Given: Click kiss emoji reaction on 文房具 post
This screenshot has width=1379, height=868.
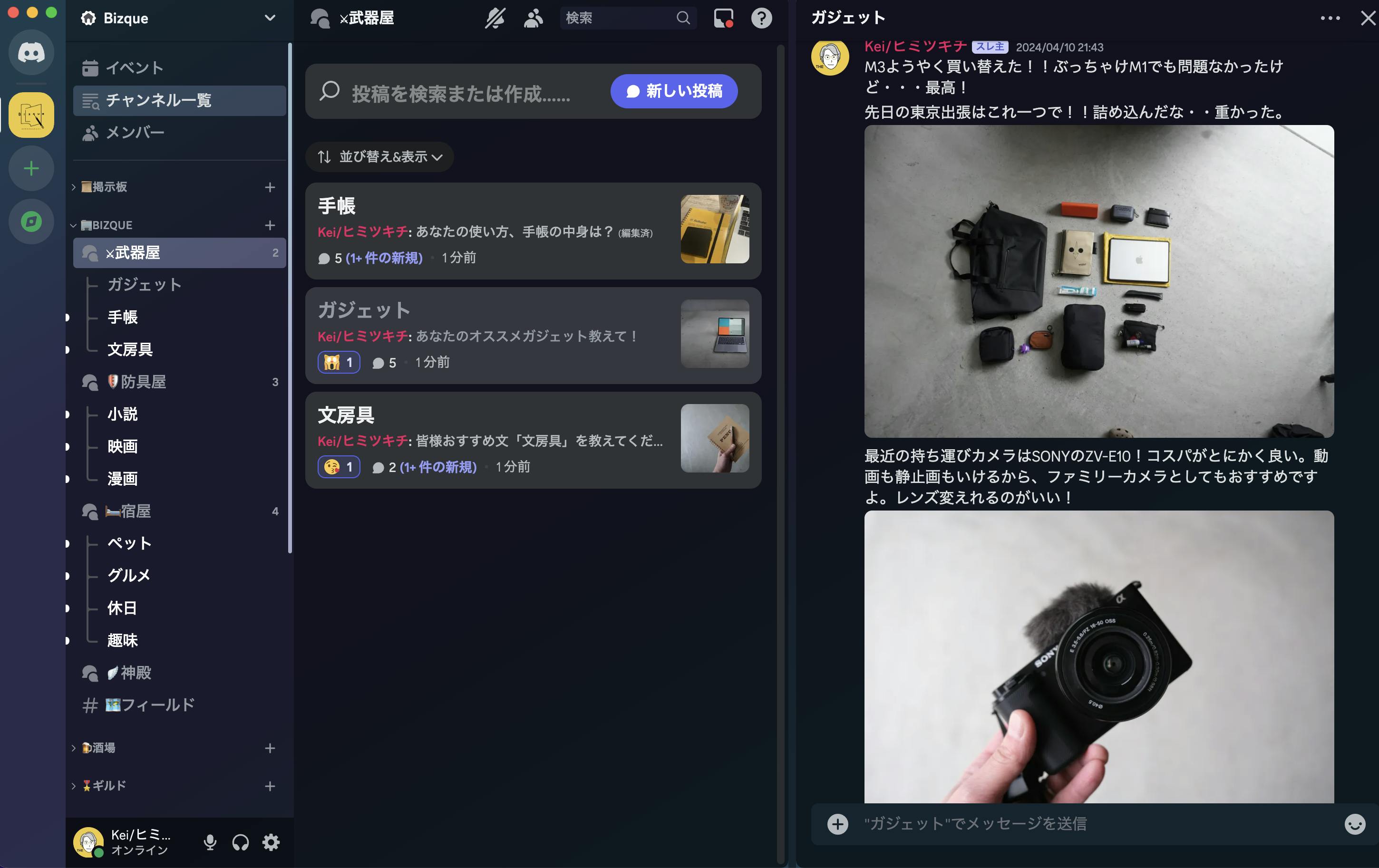Looking at the screenshot, I should point(339,467).
